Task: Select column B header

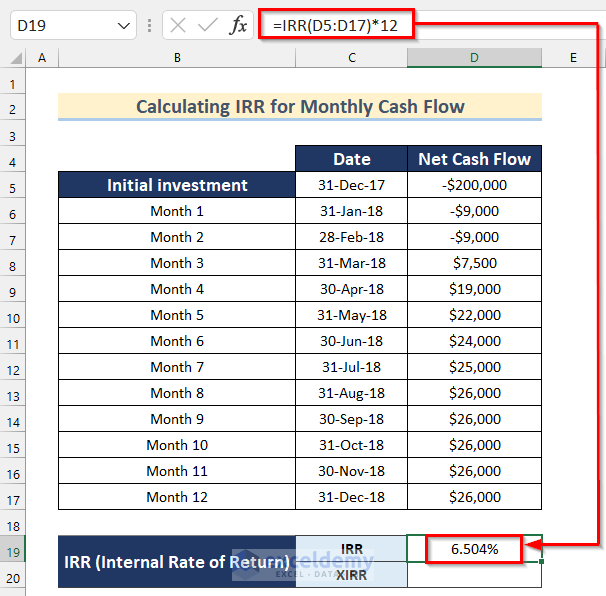Action: point(177,58)
